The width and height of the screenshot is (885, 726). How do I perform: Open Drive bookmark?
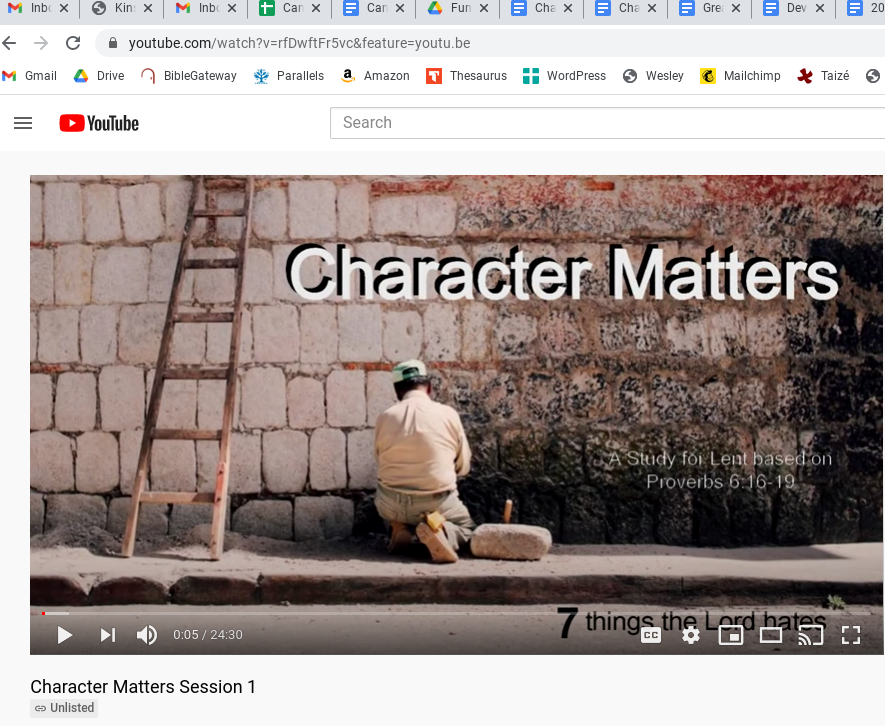click(99, 76)
